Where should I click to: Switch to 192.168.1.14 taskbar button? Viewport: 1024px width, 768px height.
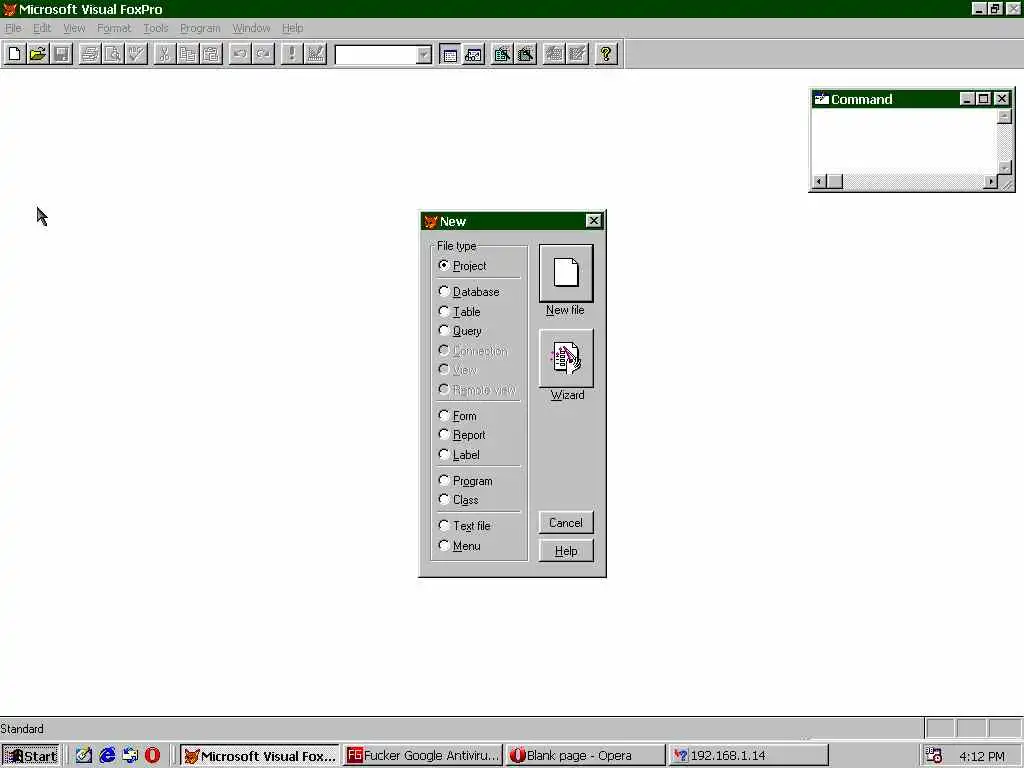click(749, 756)
